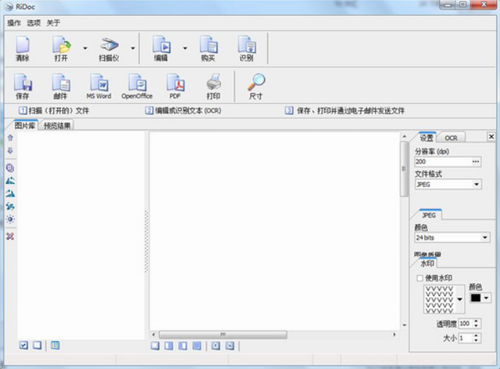Click the 打开 open file icon

click(x=62, y=45)
